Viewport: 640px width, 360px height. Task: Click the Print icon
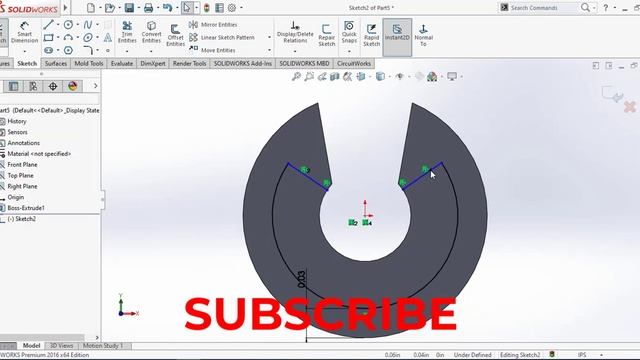149,8
